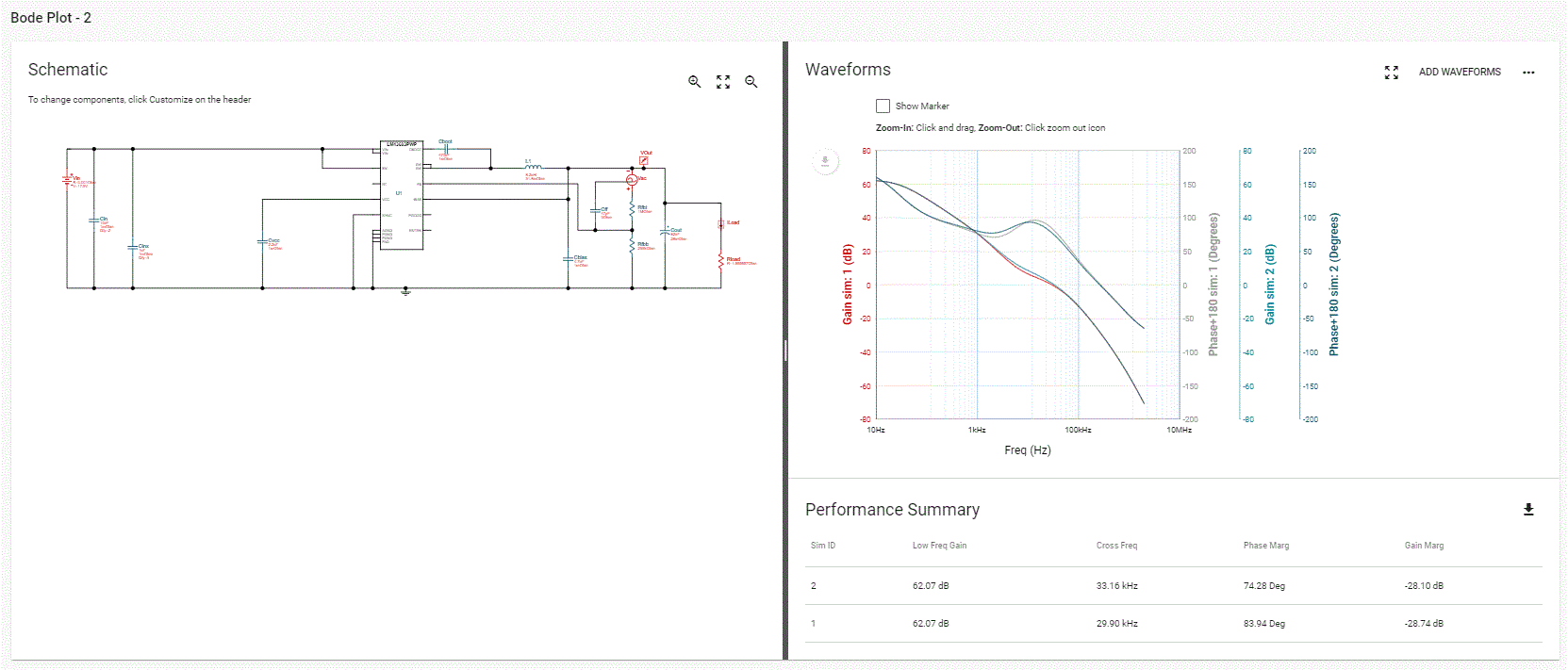Click the LM5013 U1 chip block
The width and height of the screenshot is (1568, 670).
401,195
